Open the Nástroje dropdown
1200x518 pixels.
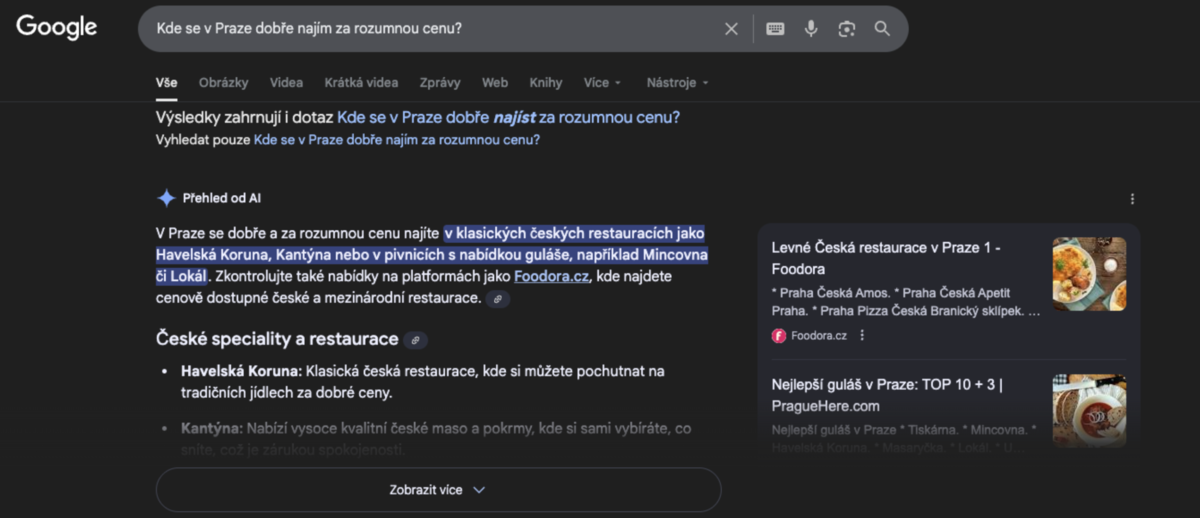coord(677,83)
